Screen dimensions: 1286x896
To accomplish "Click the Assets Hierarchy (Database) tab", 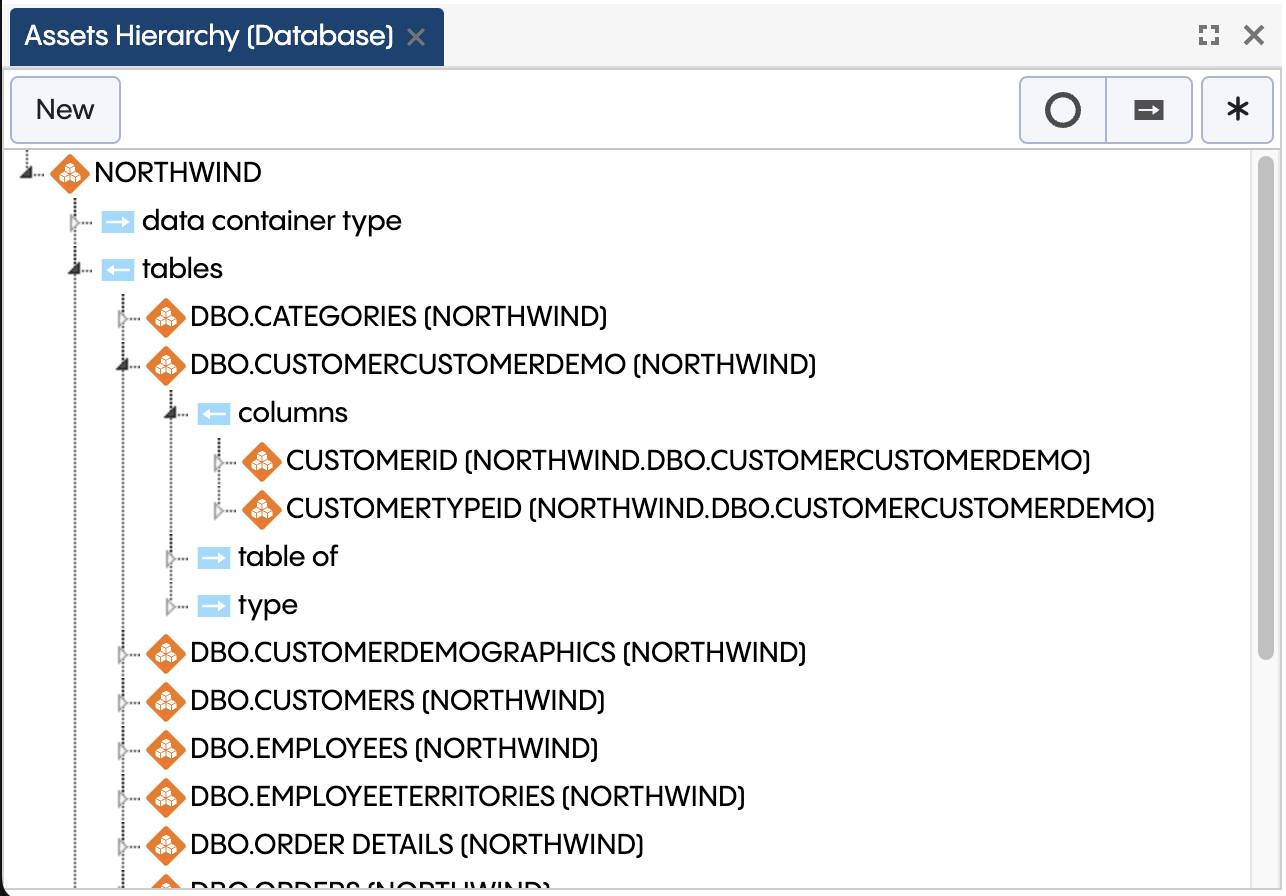I will (x=212, y=36).
